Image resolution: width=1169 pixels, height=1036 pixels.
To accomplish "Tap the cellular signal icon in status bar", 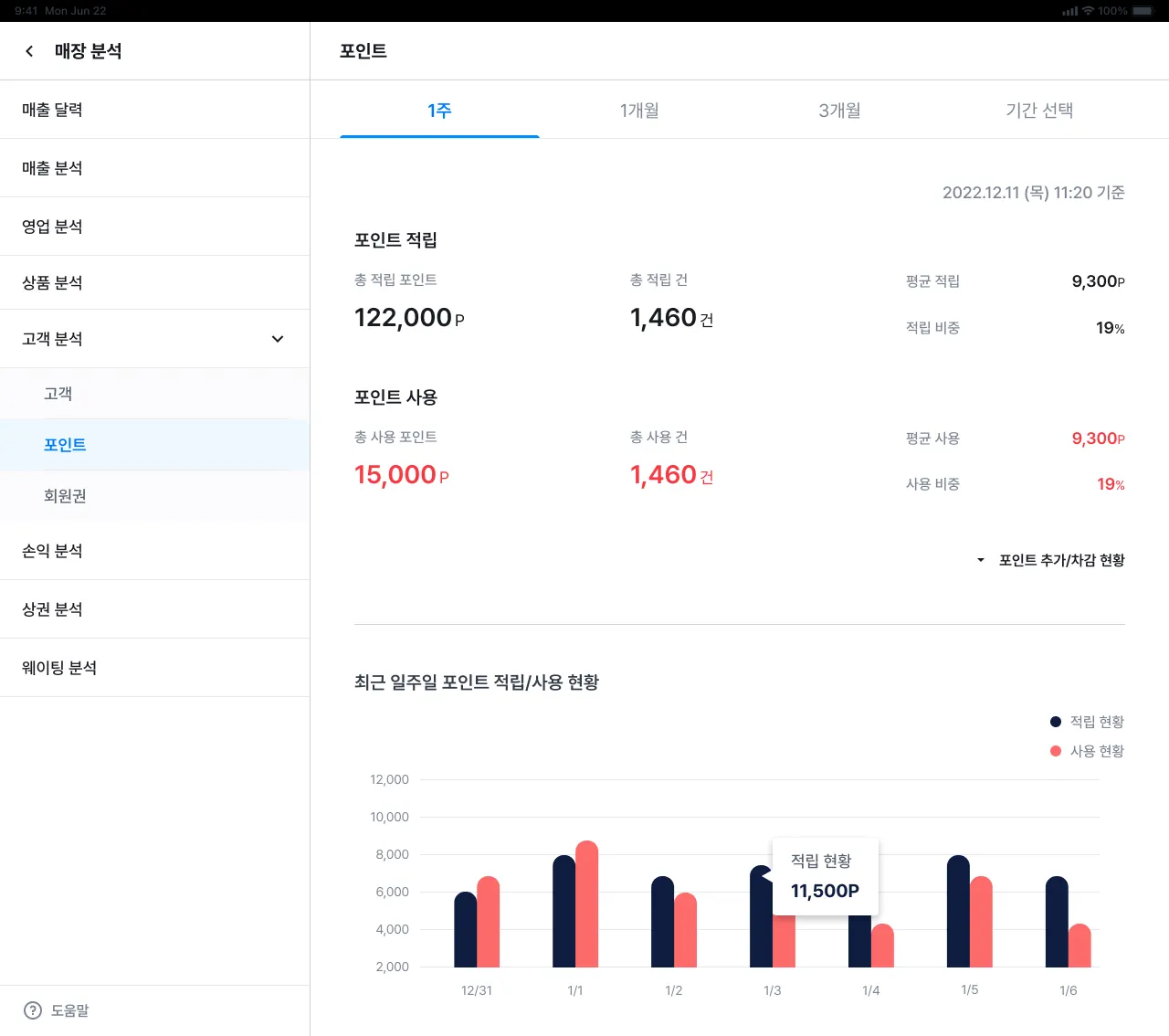I will pyautogui.click(x=1070, y=11).
